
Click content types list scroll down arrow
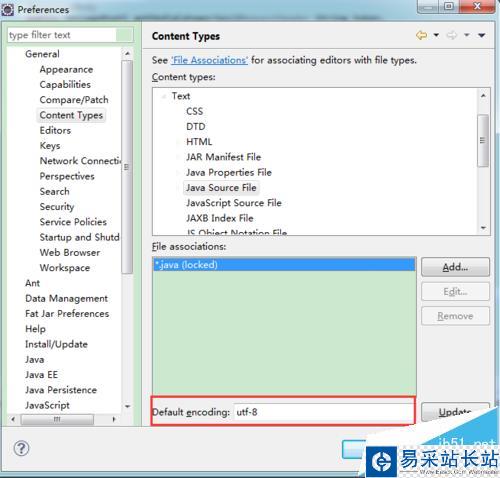(x=483, y=228)
